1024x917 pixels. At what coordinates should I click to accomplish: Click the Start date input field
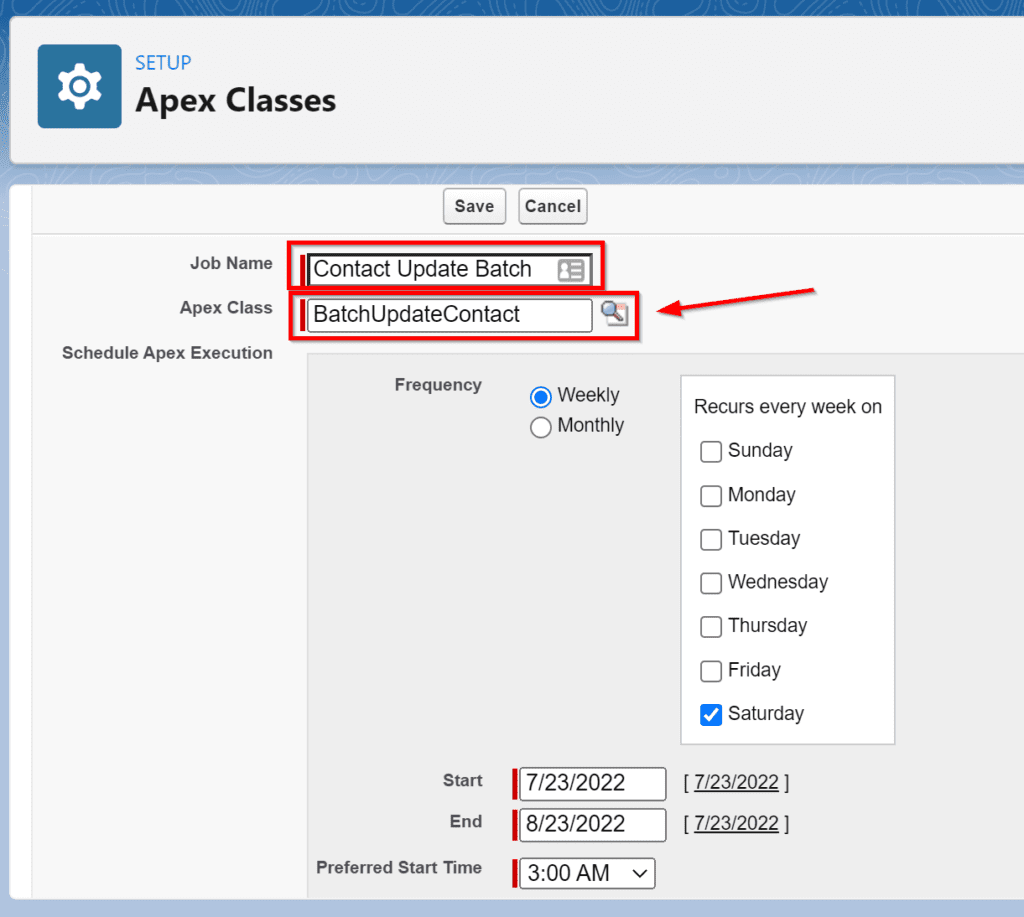[592, 783]
